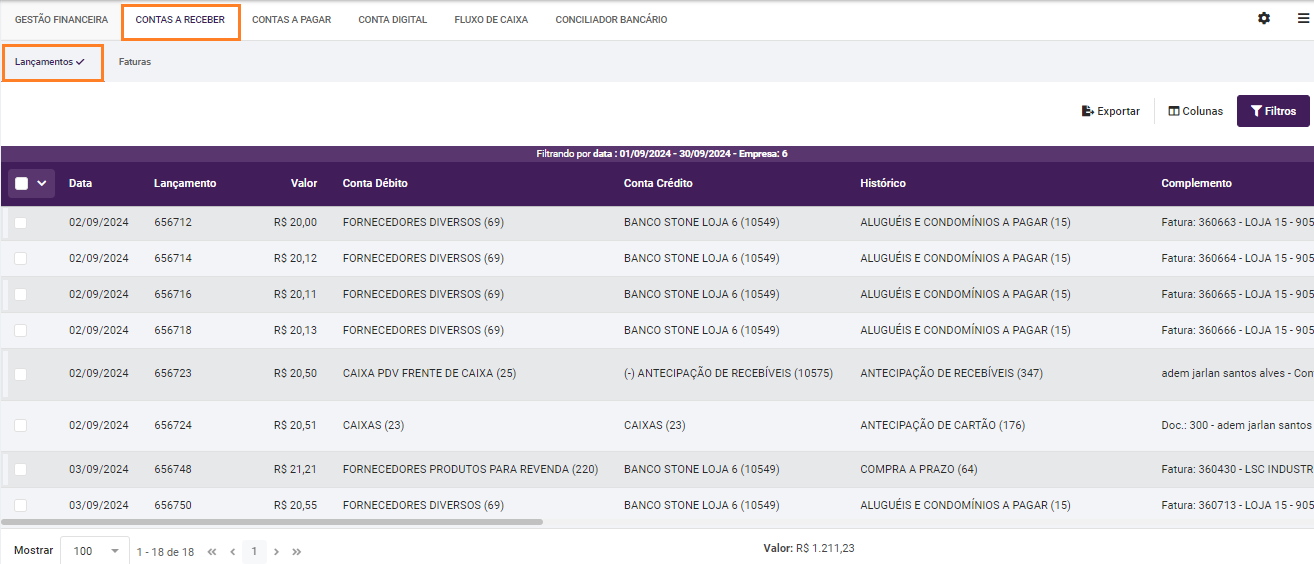Screen dimensions: 1314x564
Task: Go to first page of results
Action: [212, 551]
